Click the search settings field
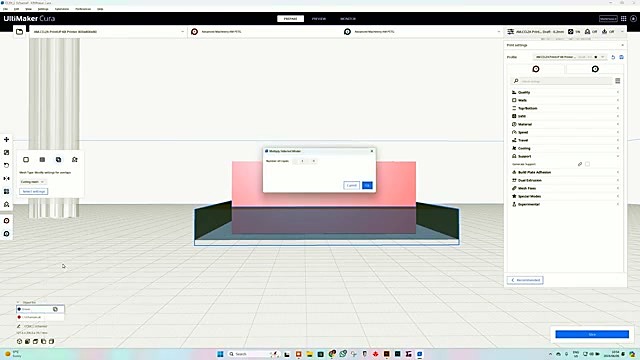Image resolution: width=640 pixels, height=360 pixels. point(561,81)
